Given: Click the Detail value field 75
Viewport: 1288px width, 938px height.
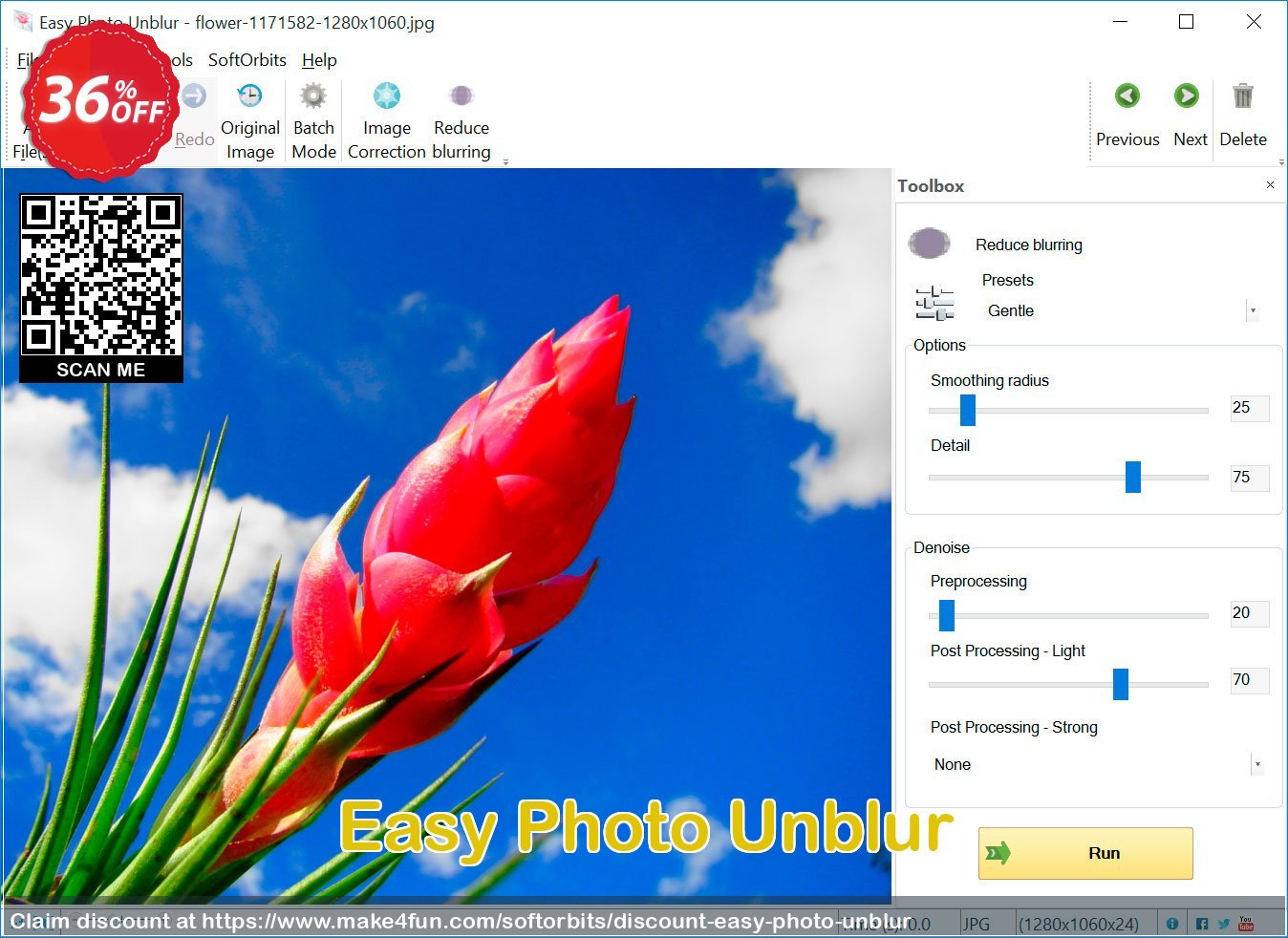Looking at the screenshot, I should 1250,477.
